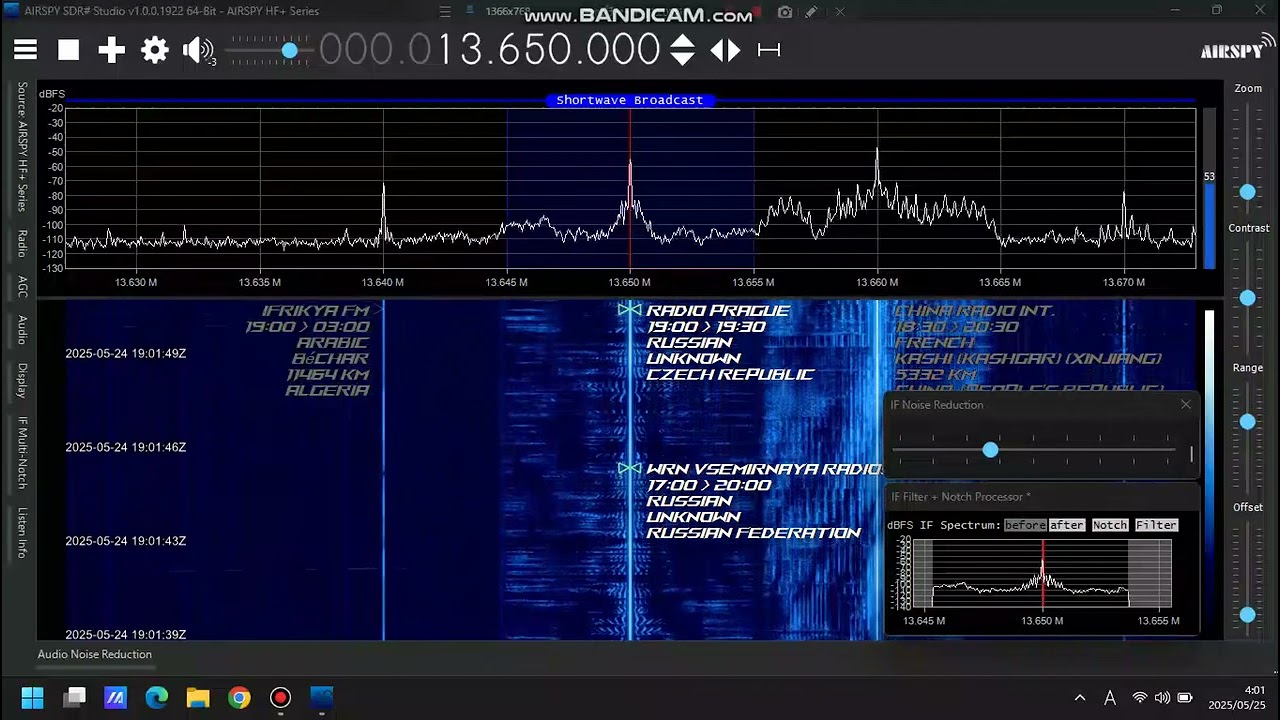Open the Wi-Fi network status icon

coord(1140,698)
